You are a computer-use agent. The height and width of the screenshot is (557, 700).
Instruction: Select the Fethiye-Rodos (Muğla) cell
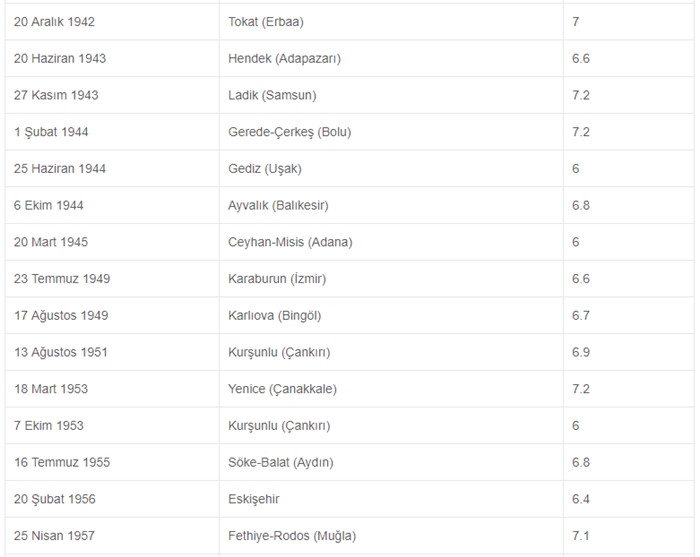[x=291, y=536]
